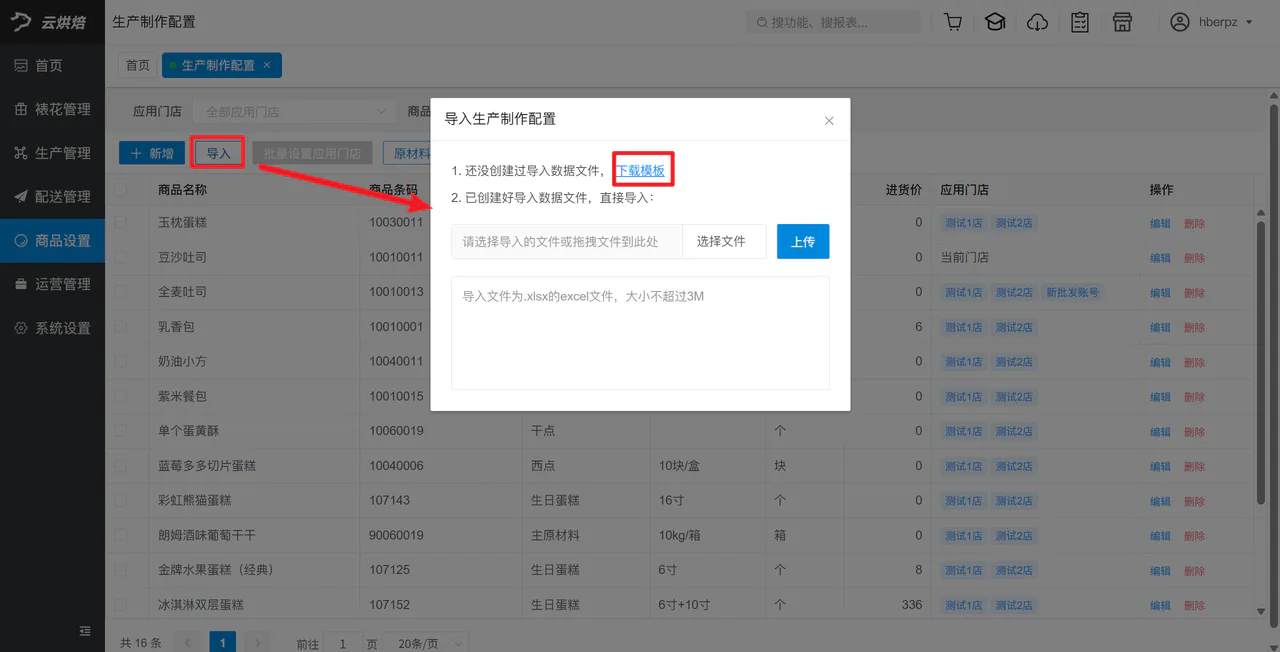Open 生产管理 in the sidebar

[x=52, y=153]
